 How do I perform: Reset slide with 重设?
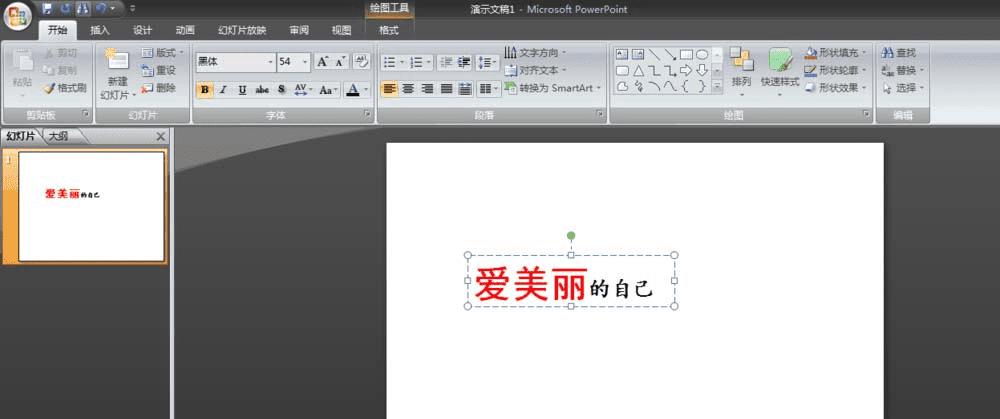[x=159, y=71]
